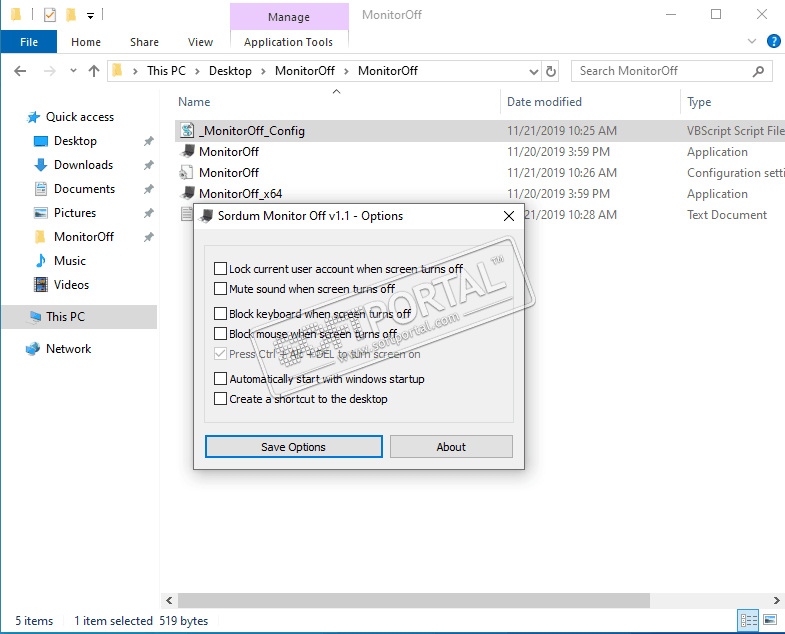Click the search magnifier icon
The height and width of the screenshot is (634, 785).
[x=758, y=71]
